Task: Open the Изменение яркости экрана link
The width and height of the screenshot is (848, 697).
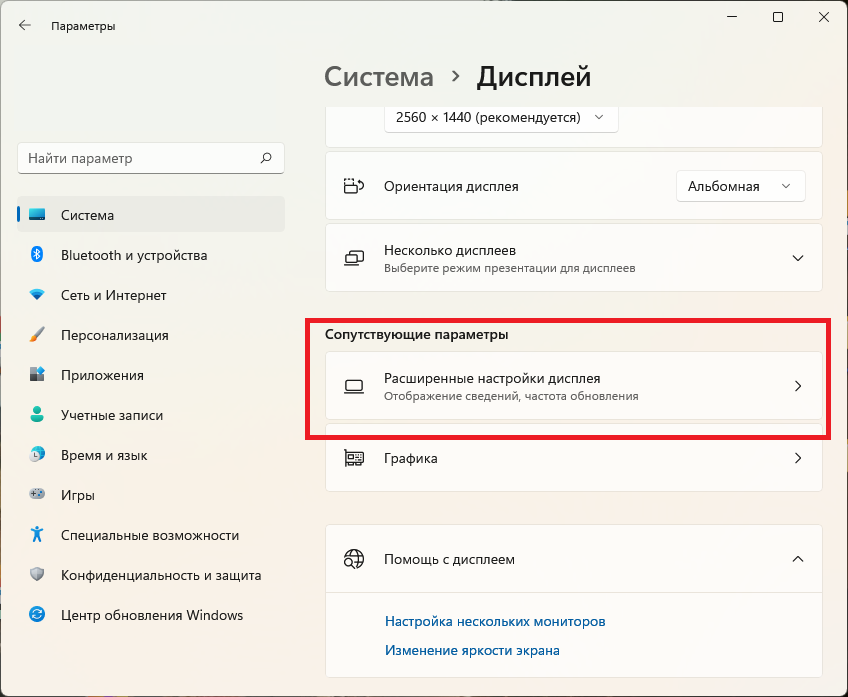Action: tap(472, 650)
